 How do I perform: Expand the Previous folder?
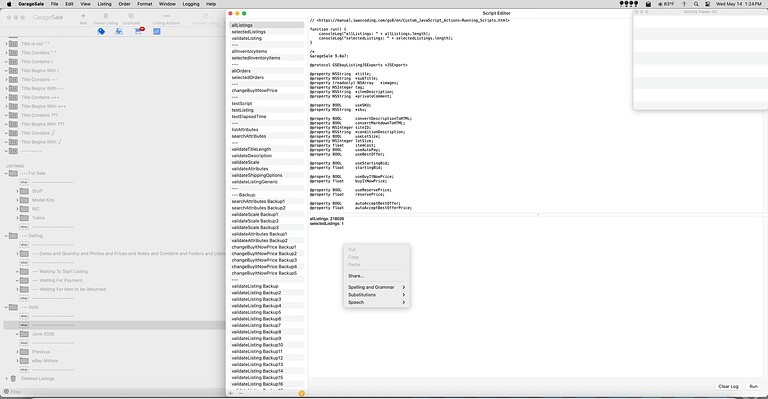17,352
